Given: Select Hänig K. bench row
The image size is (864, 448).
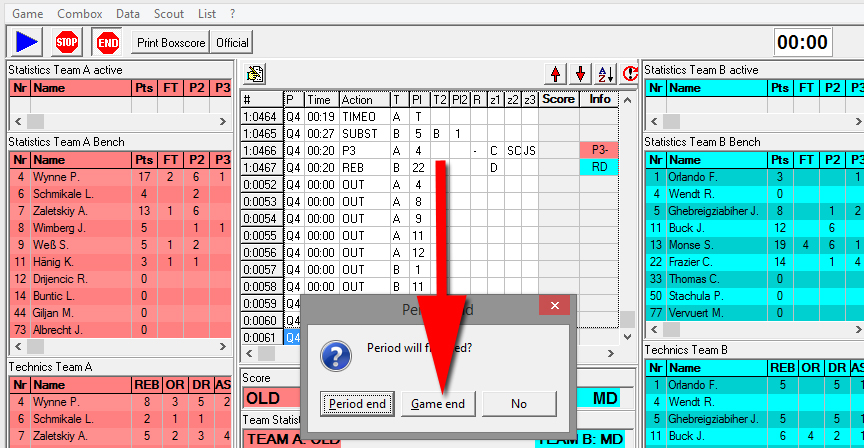Looking at the screenshot, I should [x=120, y=262].
